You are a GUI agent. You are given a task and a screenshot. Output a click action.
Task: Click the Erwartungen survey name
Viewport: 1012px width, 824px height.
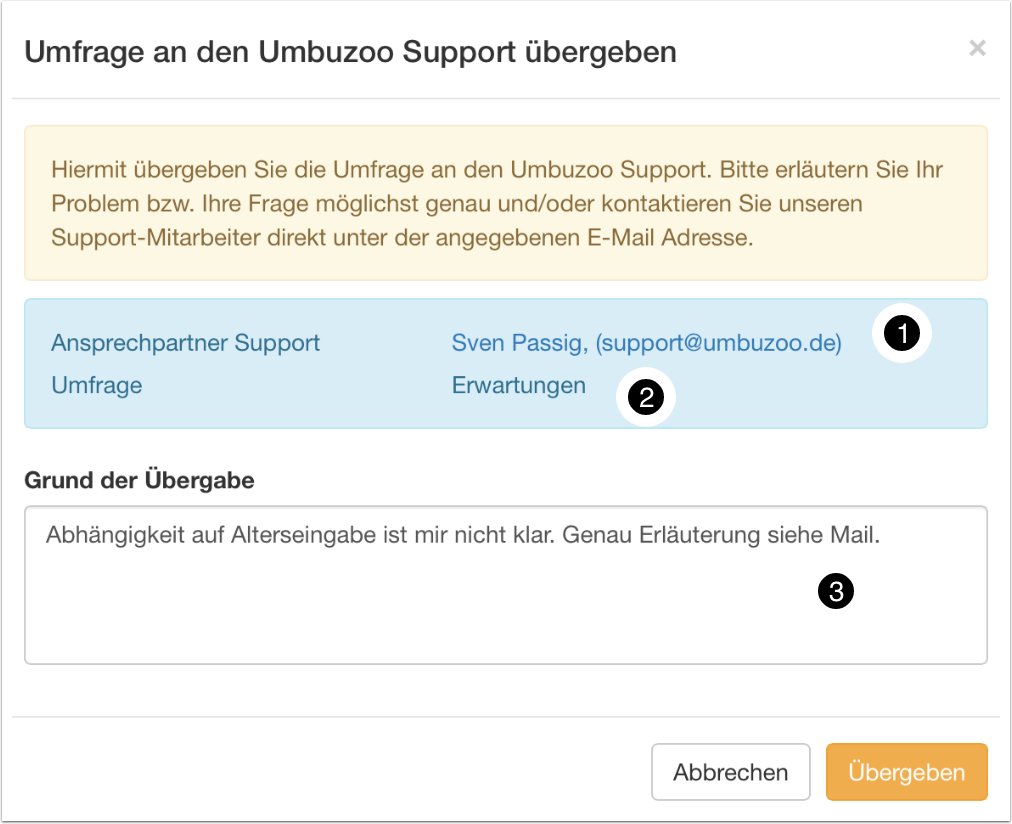coord(518,385)
